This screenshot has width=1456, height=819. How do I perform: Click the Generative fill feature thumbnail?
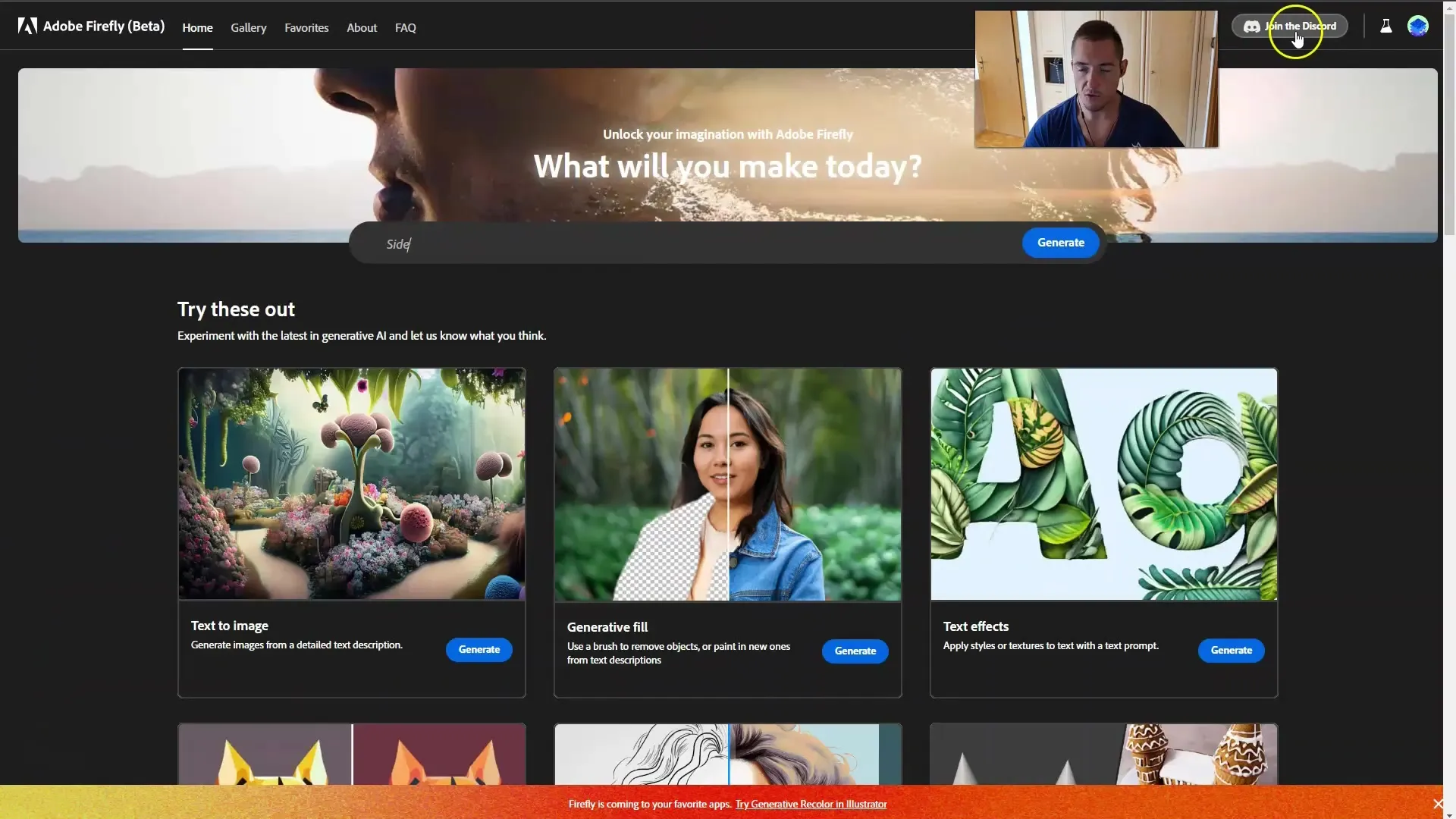click(727, 484)
